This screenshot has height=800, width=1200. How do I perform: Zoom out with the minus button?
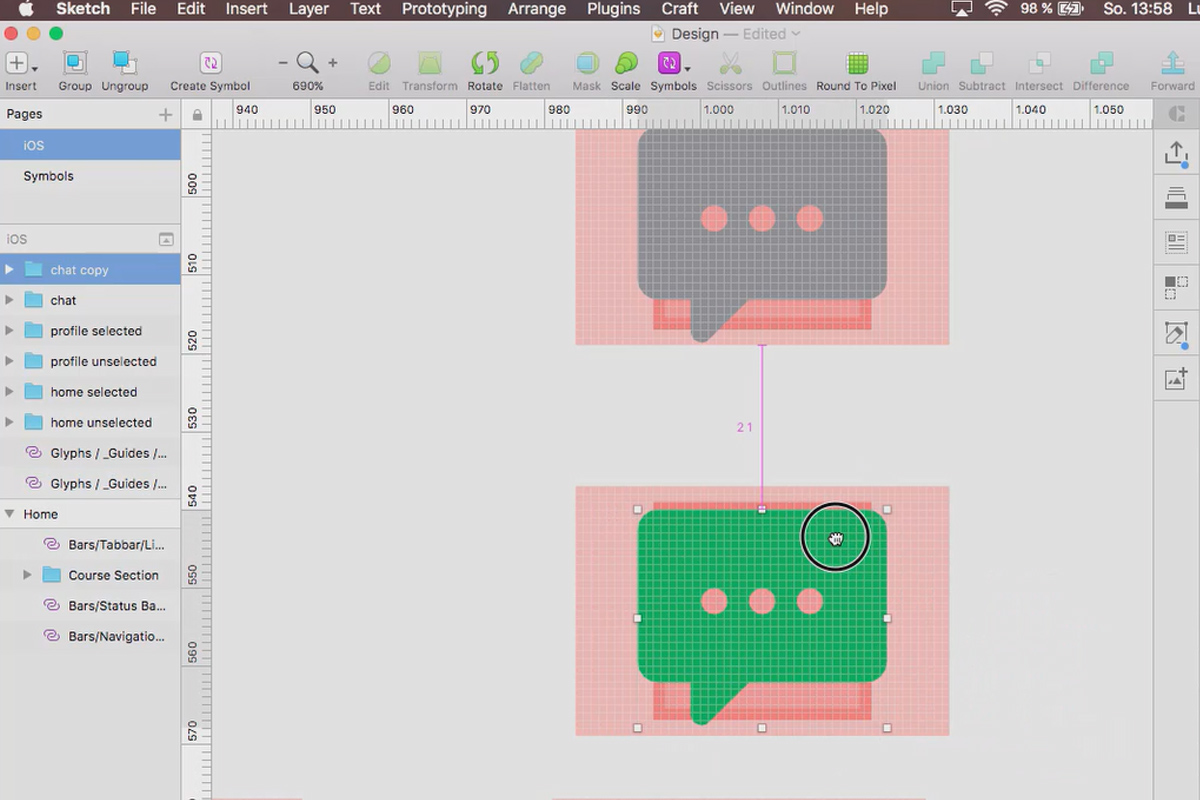point(283,63)
